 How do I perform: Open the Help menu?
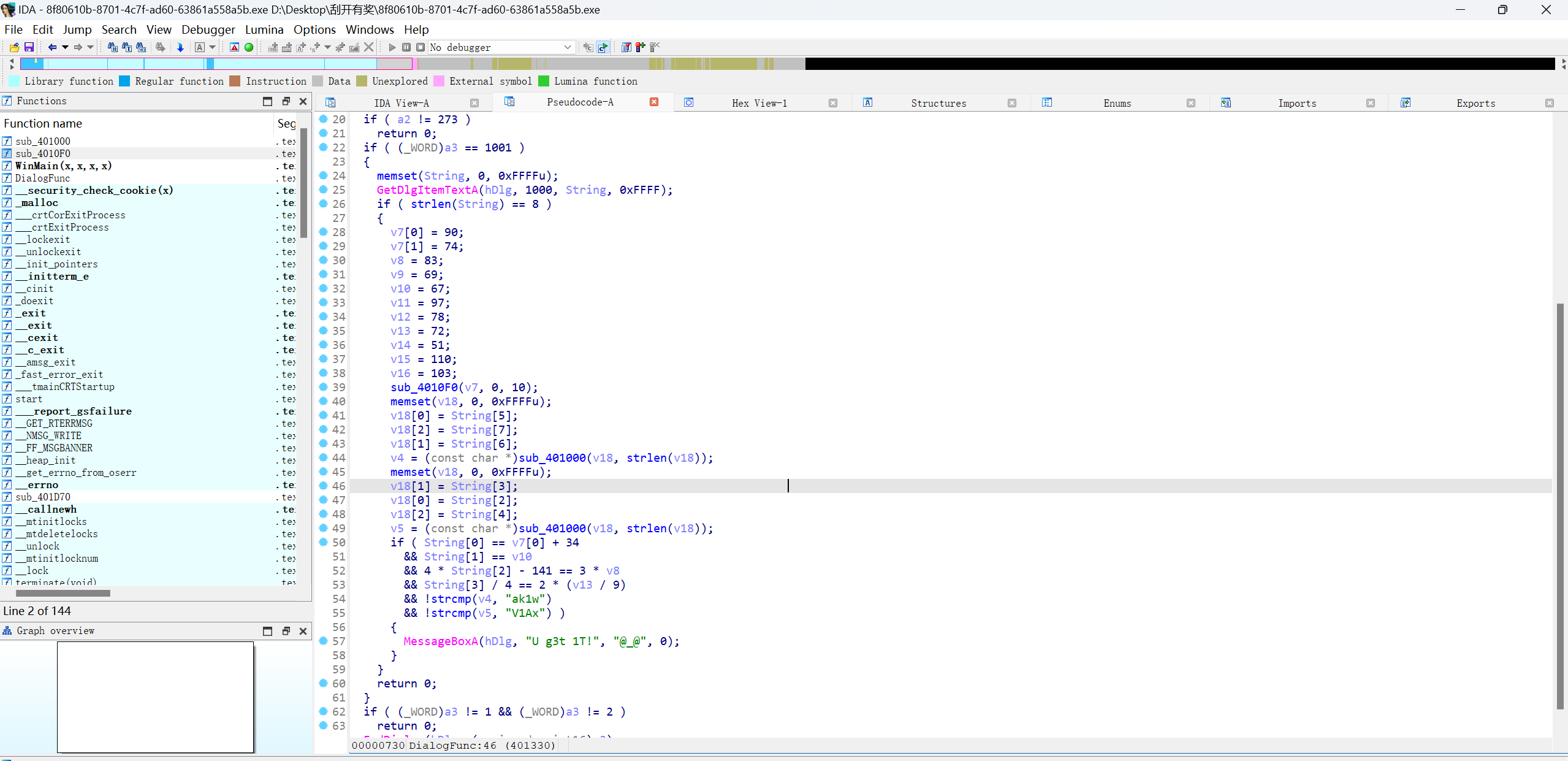416,29
